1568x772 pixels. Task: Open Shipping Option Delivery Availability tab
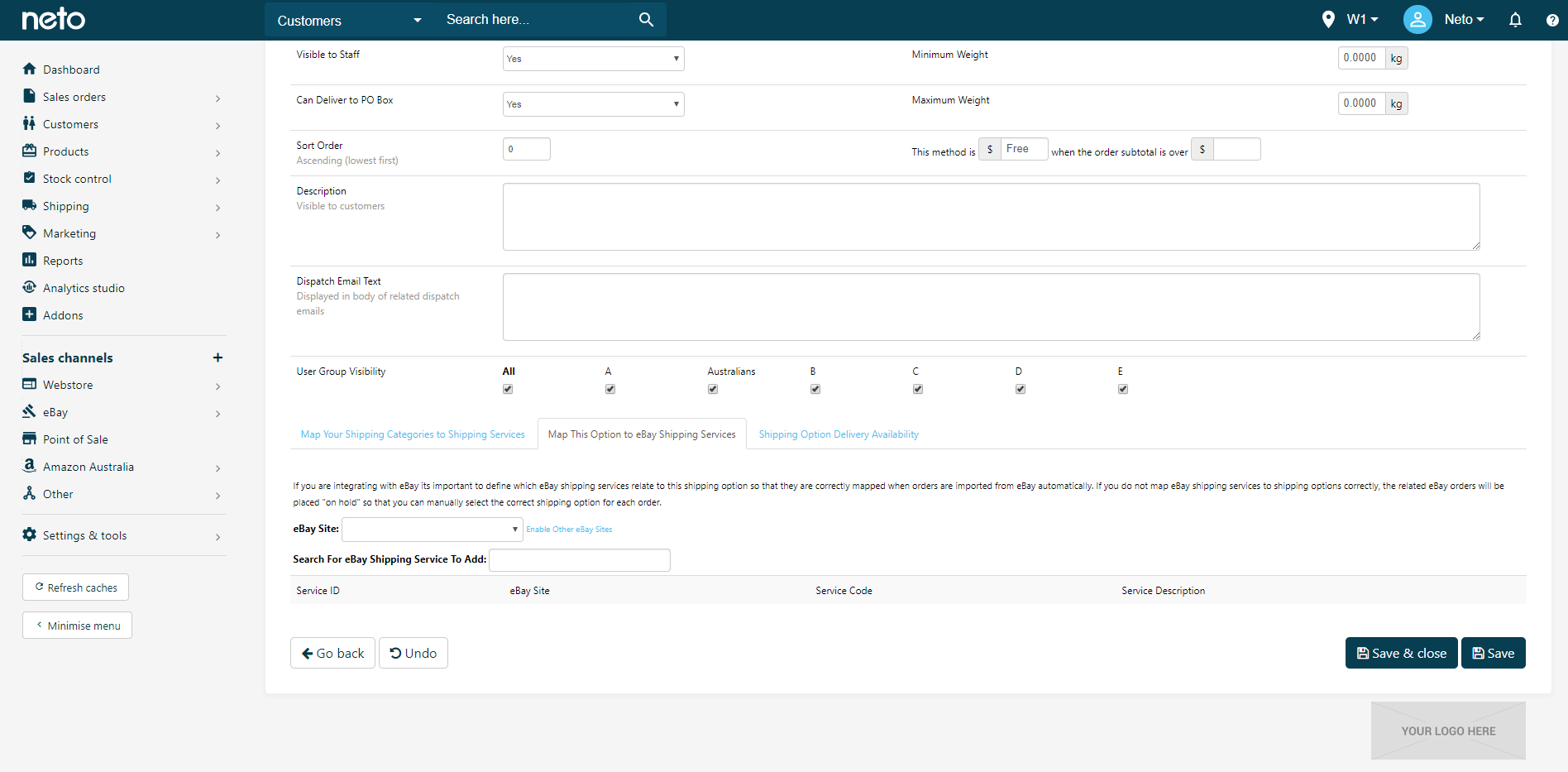click(839, 434)
